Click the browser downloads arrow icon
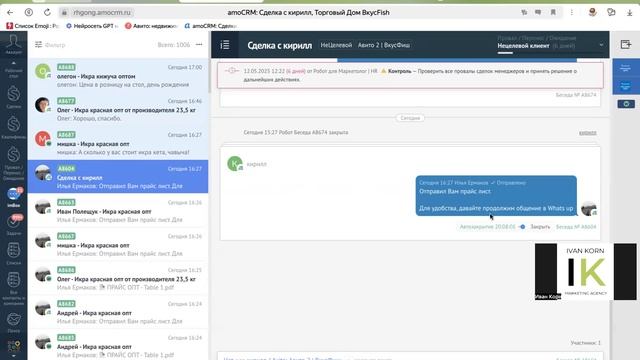Viewport: 640px width, 360px height. coord(629,13)
